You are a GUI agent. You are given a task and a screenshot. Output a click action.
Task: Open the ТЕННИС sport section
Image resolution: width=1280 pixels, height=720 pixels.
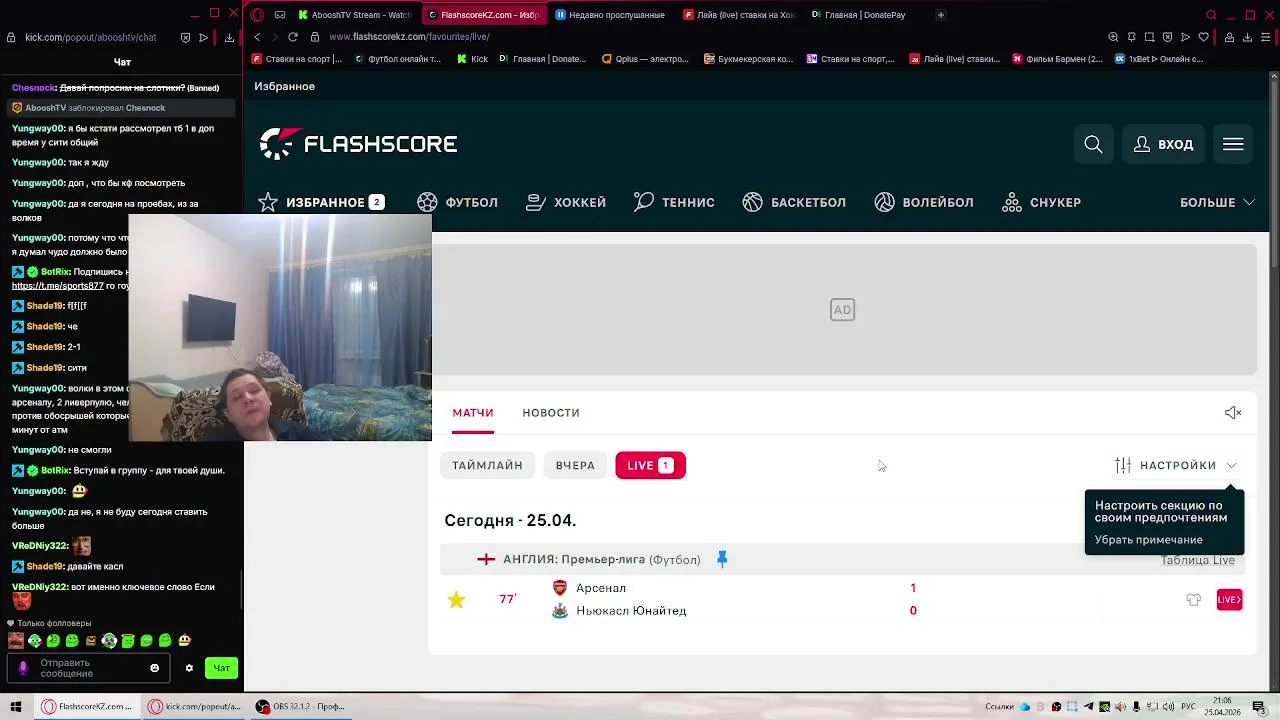click(x=674, y=202)
